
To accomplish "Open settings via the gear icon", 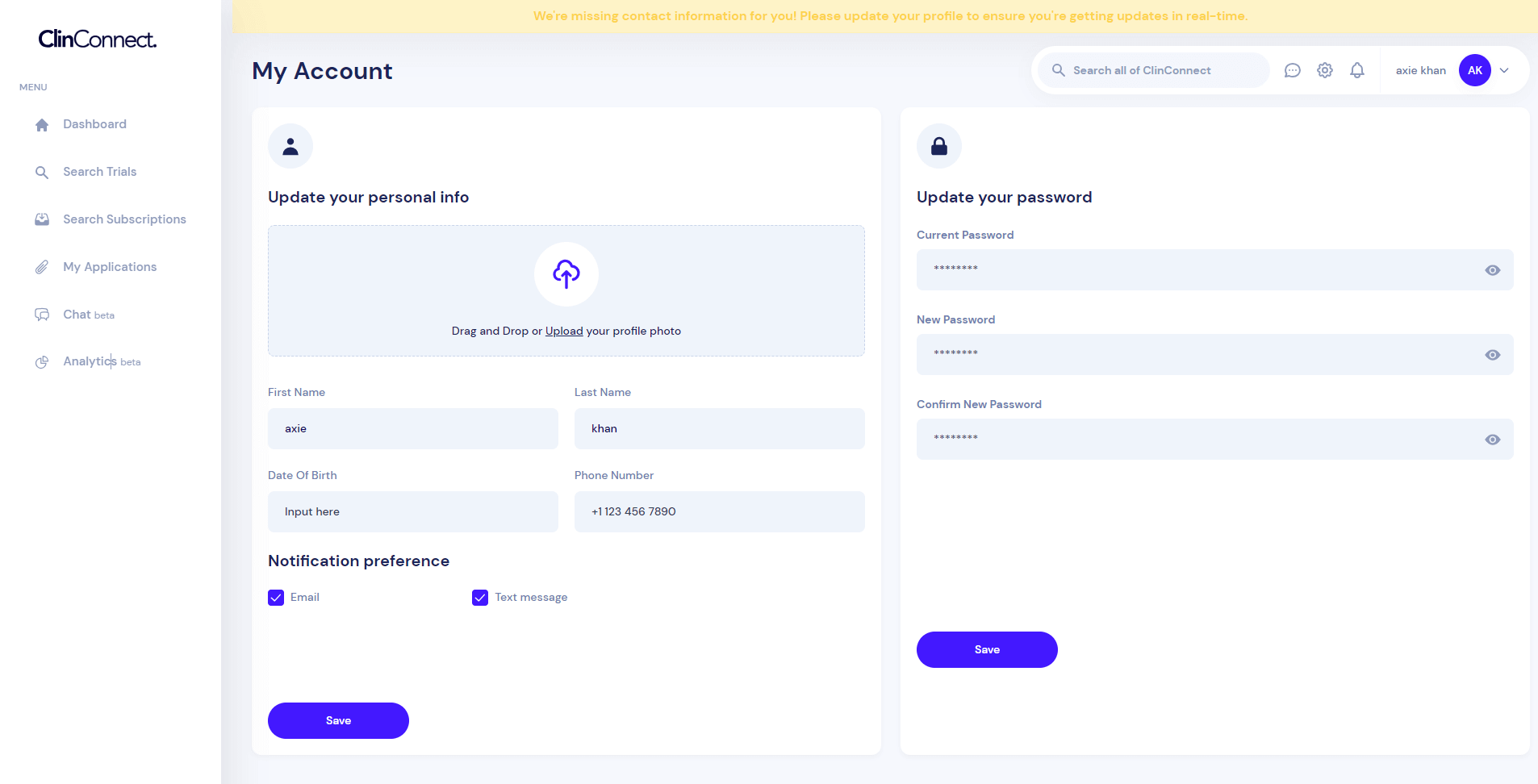I will (x=1325, y=70).
